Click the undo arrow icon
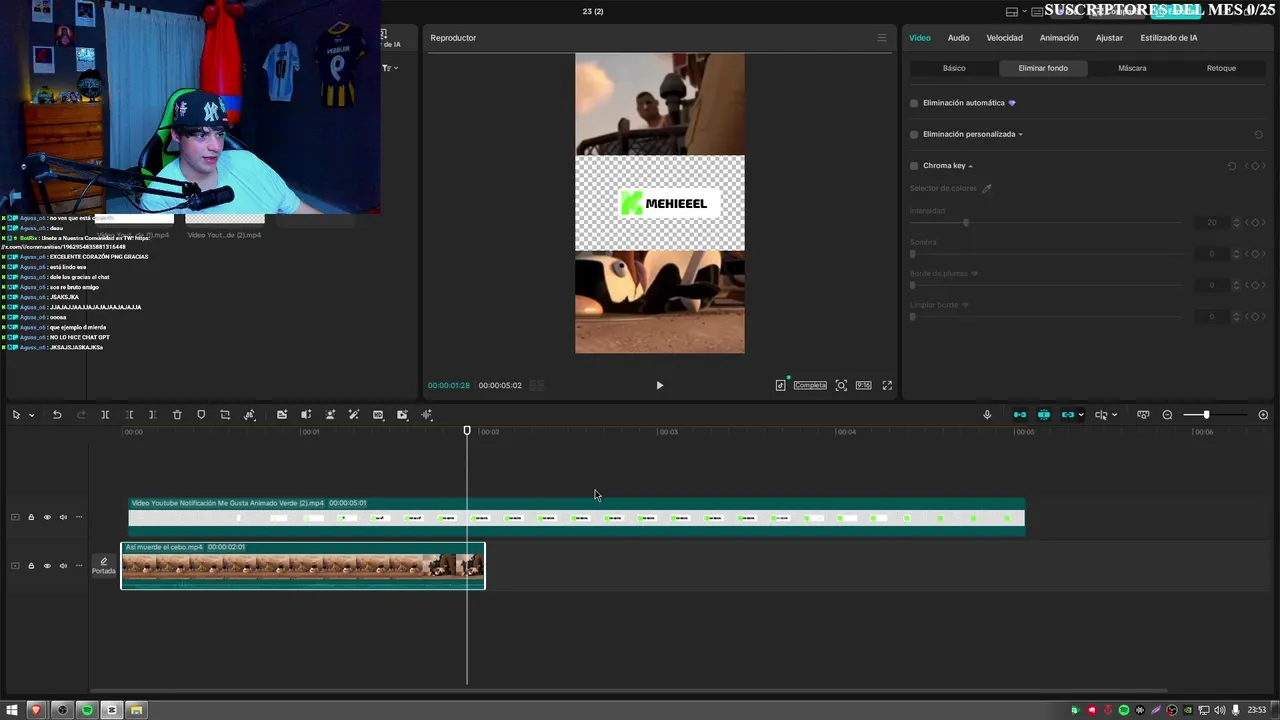 [x=57, y=415]
